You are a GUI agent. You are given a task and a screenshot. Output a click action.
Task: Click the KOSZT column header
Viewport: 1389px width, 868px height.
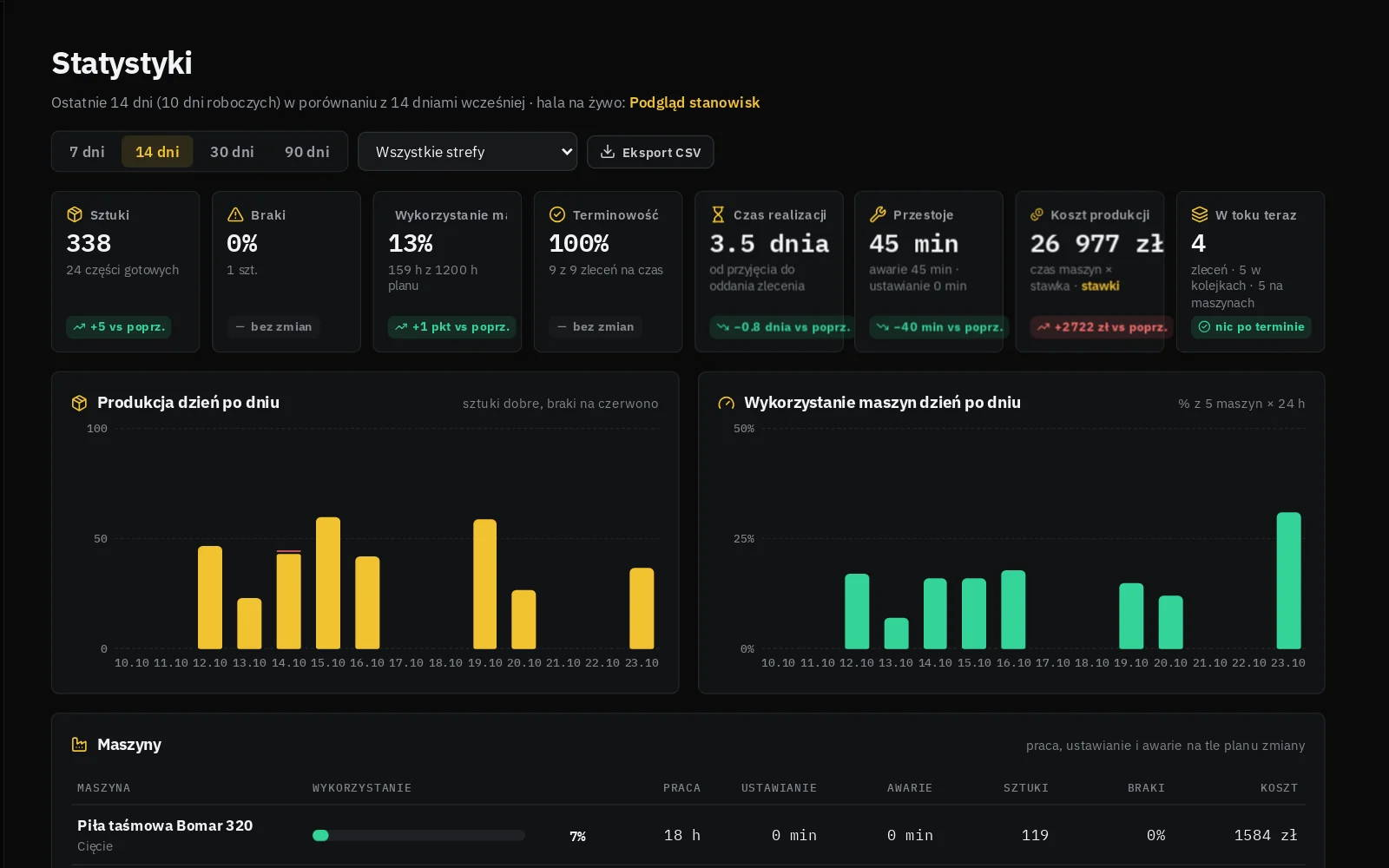click(x=1279, y=788)
